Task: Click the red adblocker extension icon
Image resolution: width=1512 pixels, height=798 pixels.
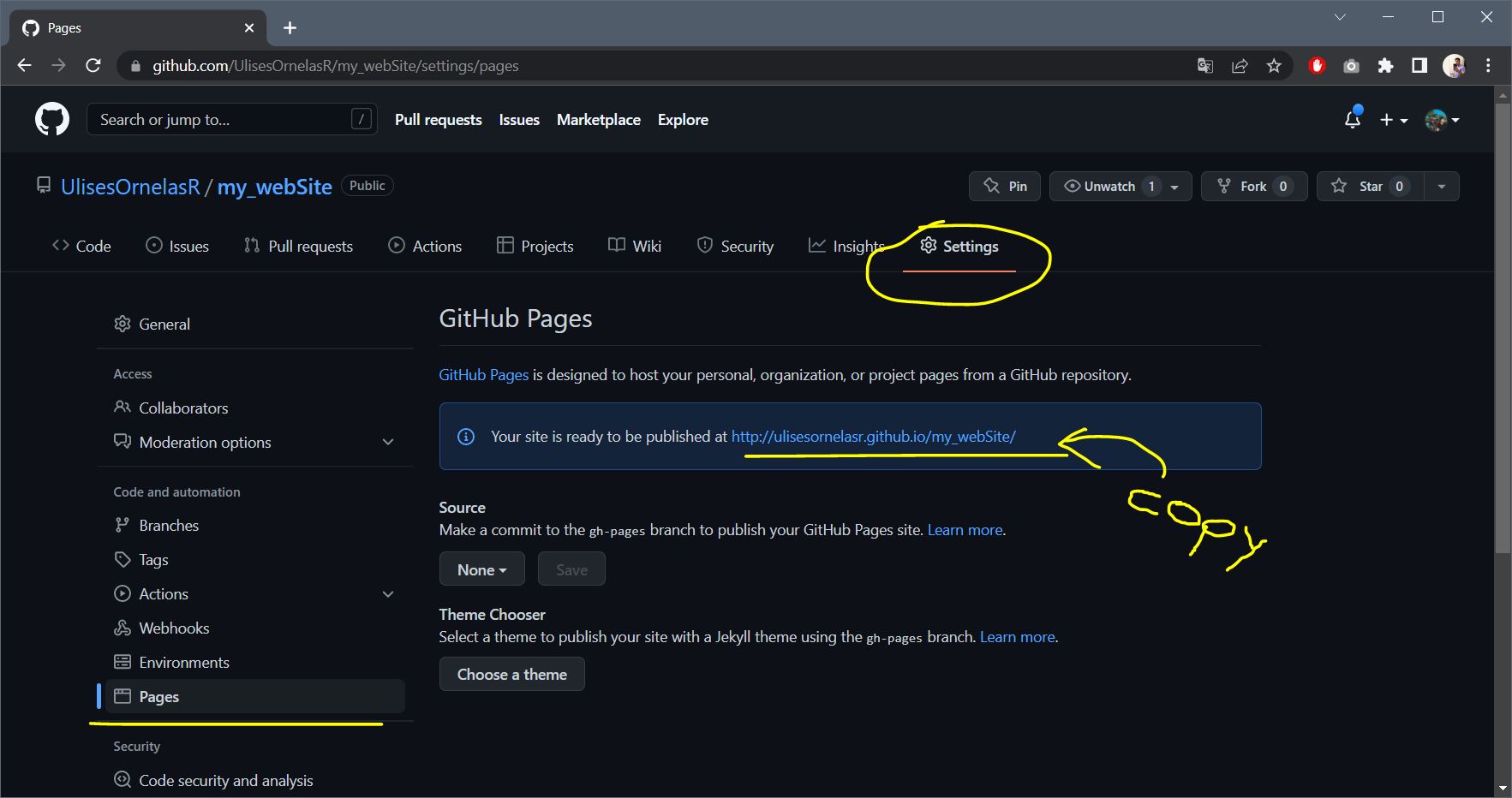Action: [x=1318, y=66]
